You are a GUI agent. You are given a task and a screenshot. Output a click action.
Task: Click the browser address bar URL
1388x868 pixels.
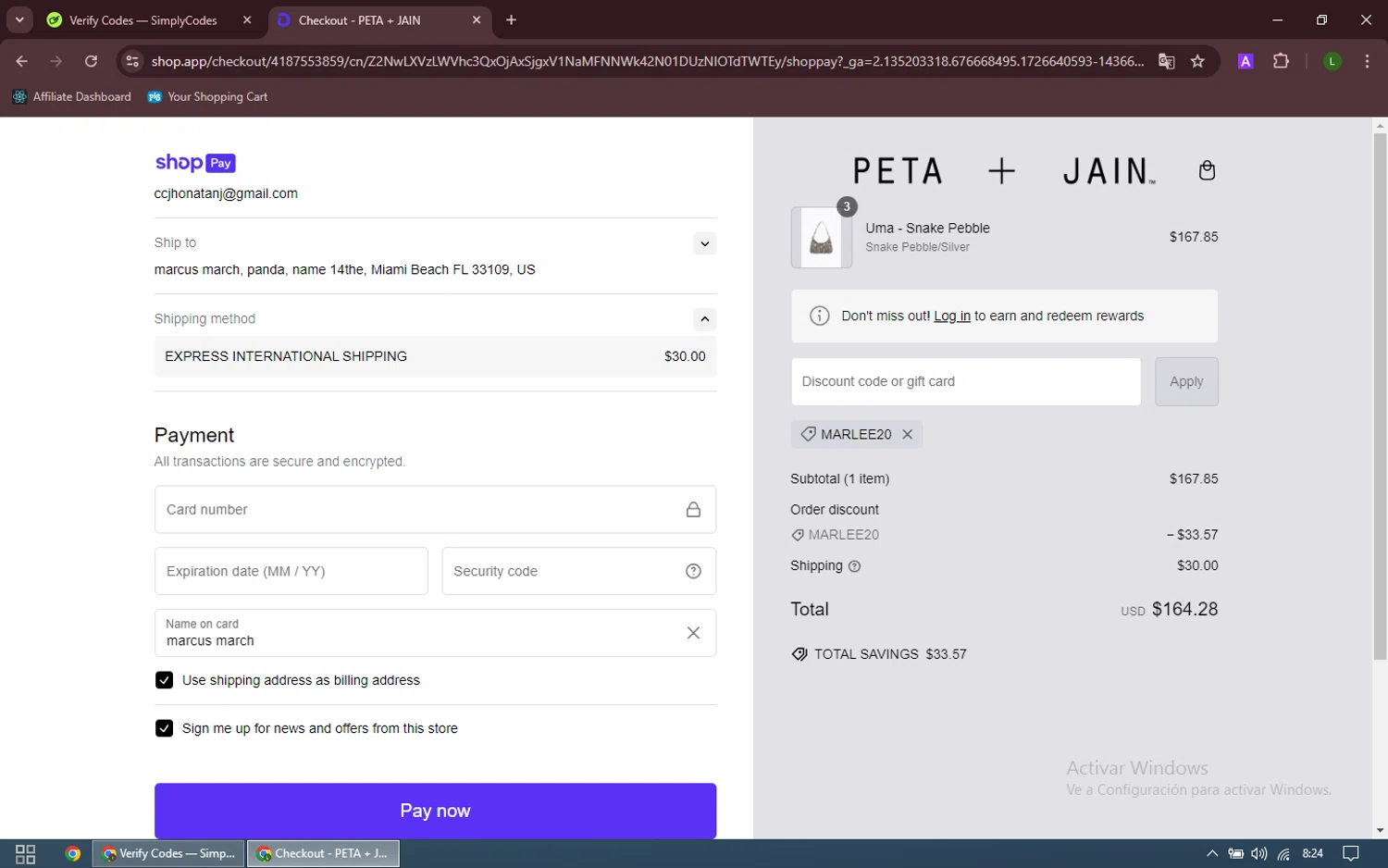click(647, 61)
